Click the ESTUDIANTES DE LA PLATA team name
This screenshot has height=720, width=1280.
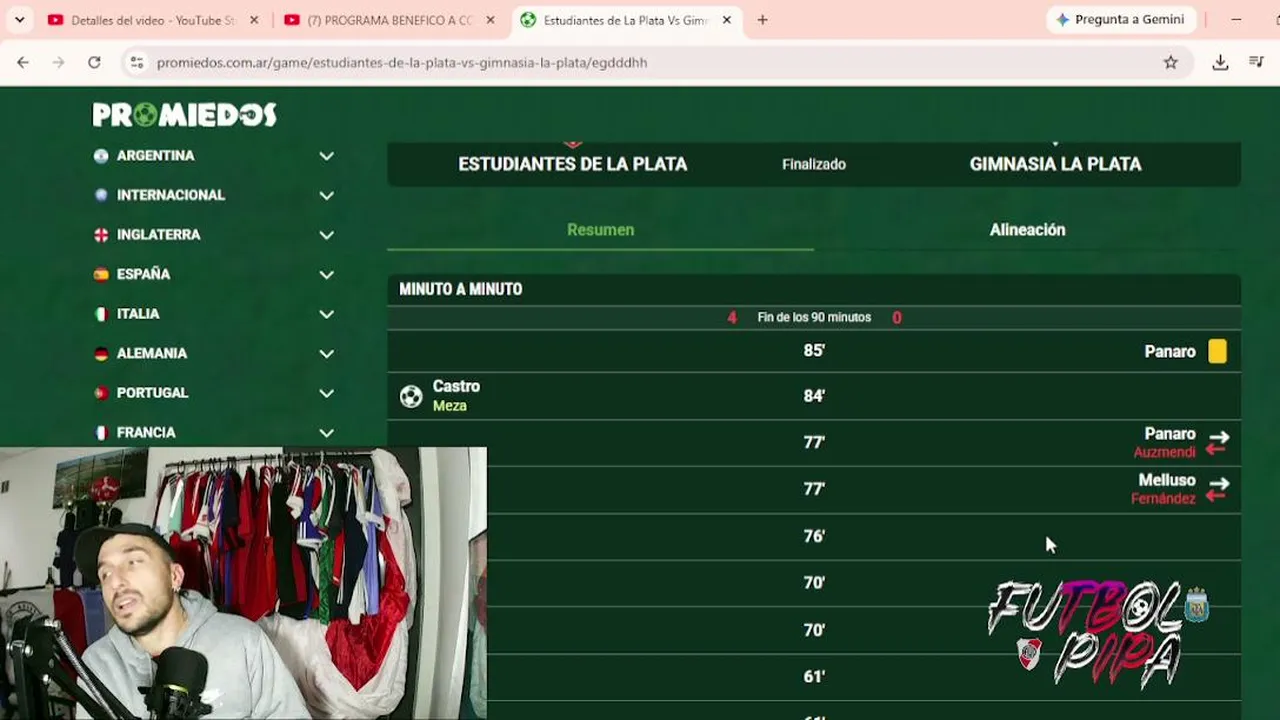tap(573, 164)
